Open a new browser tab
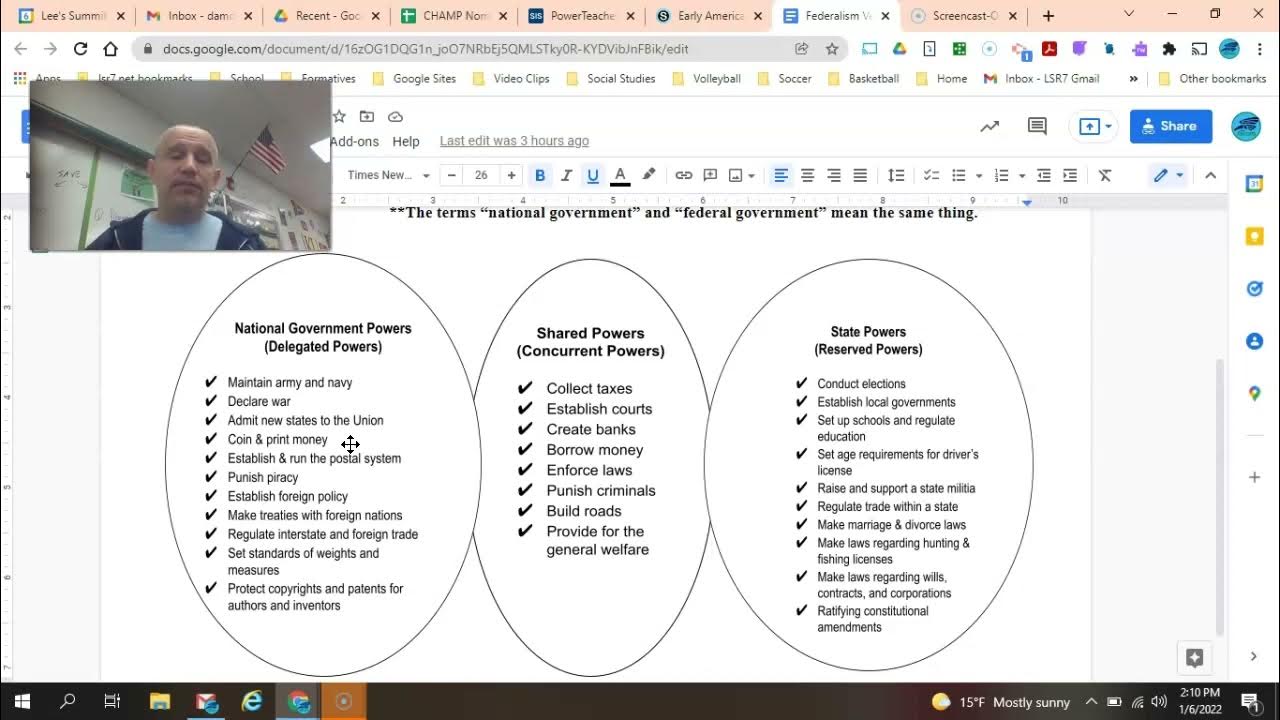This screenshot has width=1280, height=720. click(x=1048, y=16)
